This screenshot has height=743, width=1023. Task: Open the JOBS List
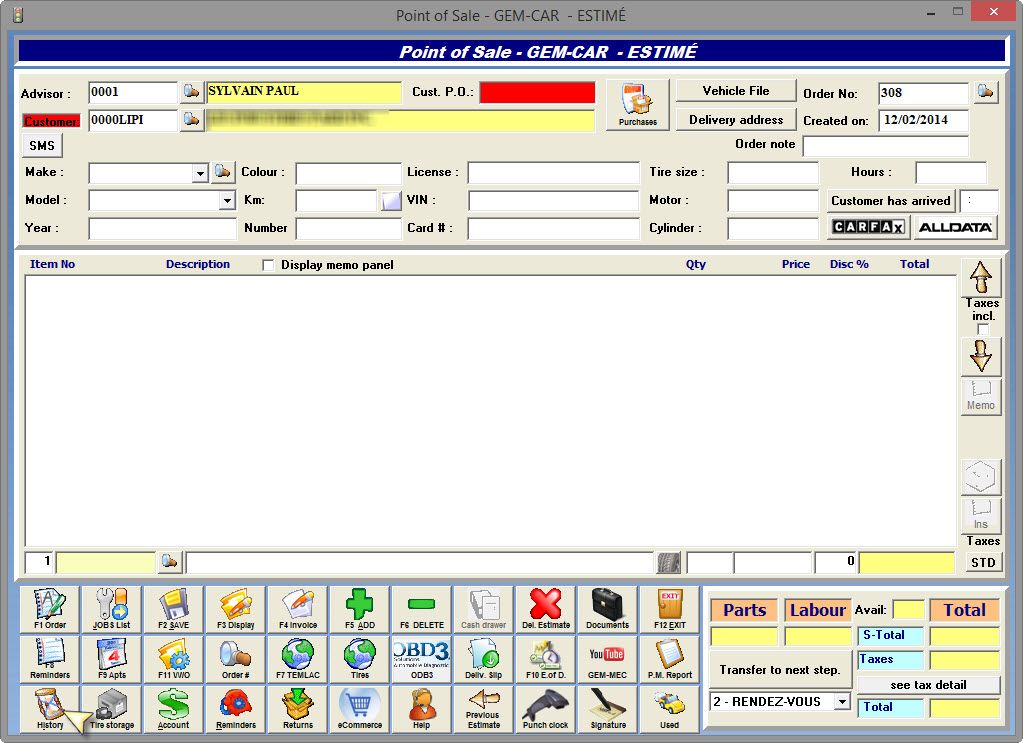pos(112,609)
